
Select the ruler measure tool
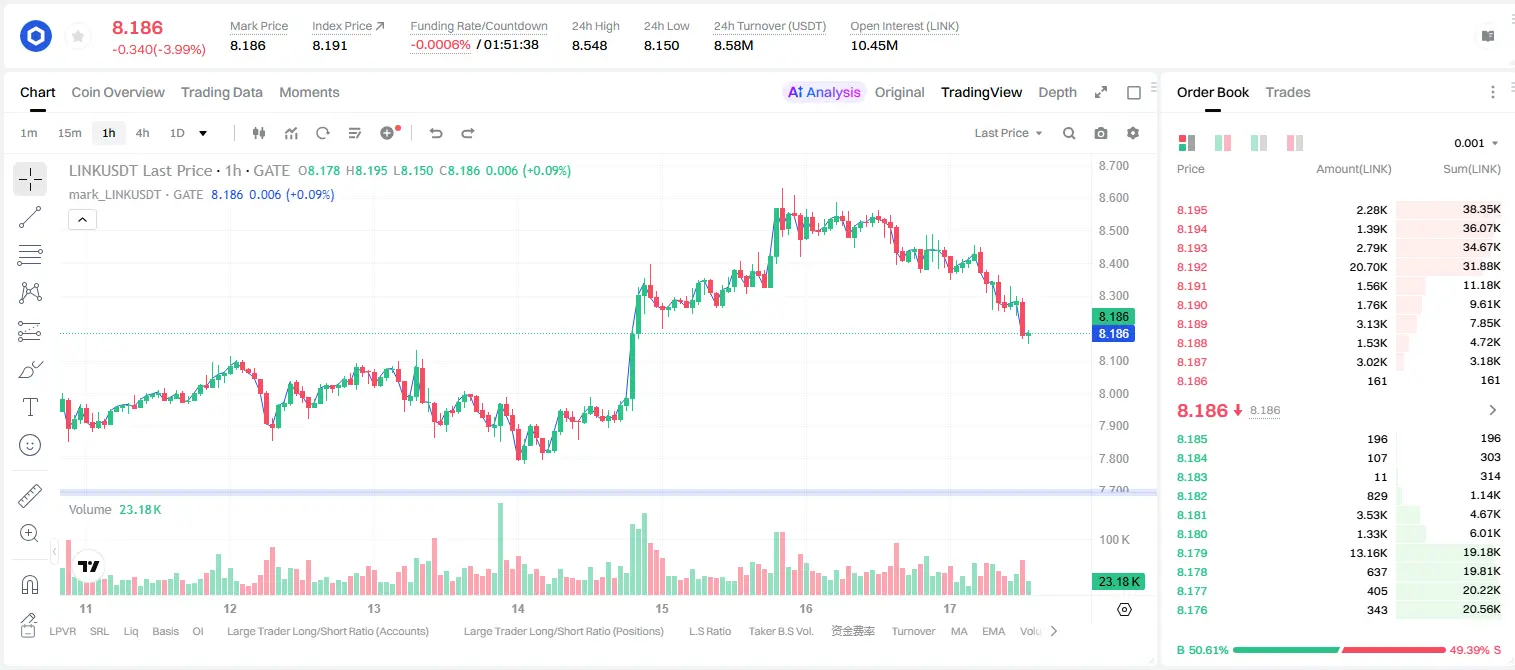pyautogui.click(x=30, y=496)
